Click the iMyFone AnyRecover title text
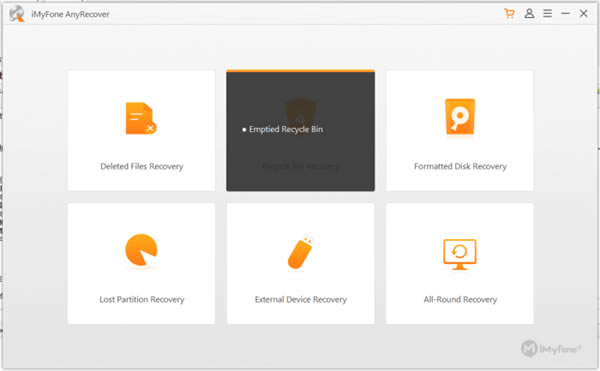 coord(70,15)
